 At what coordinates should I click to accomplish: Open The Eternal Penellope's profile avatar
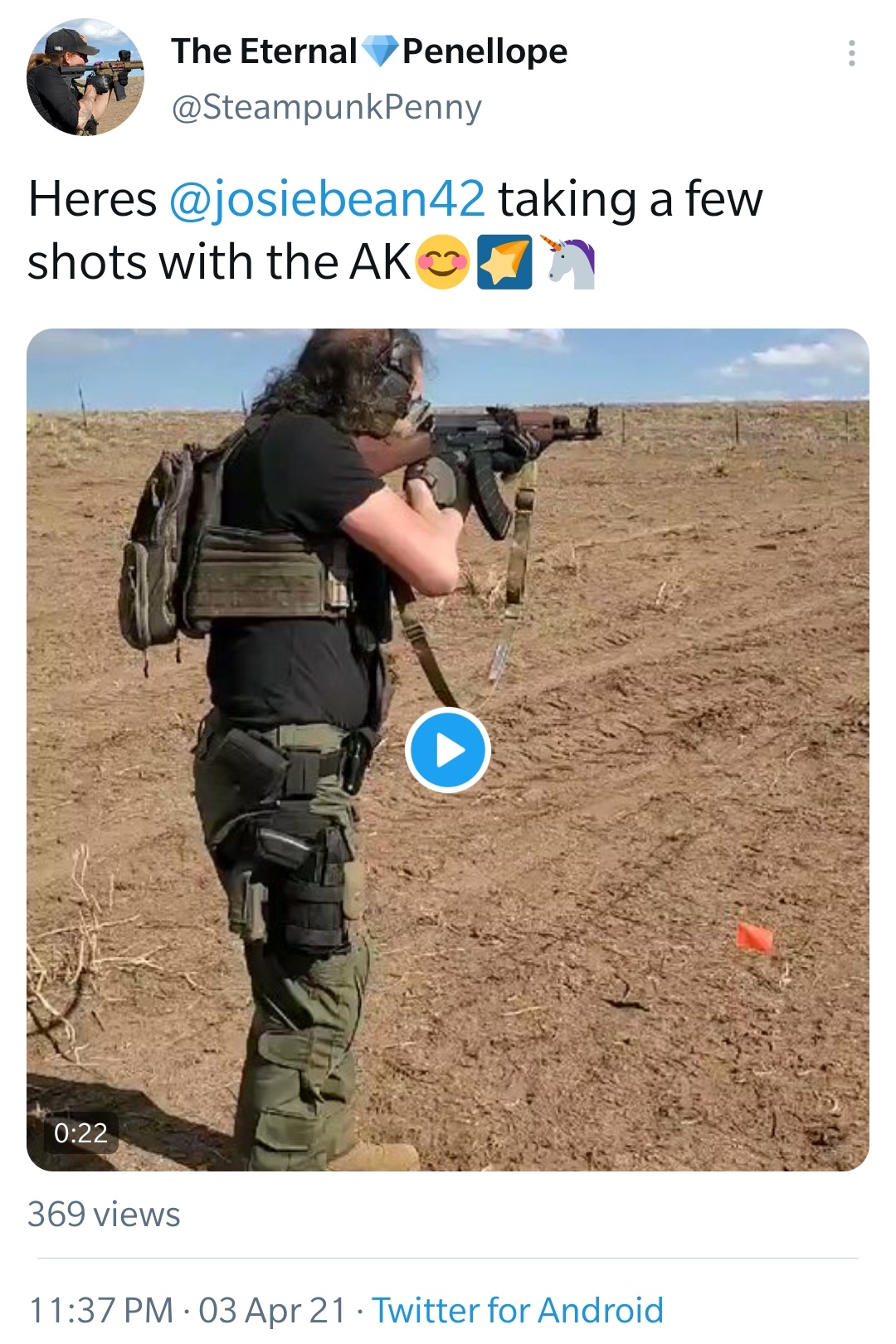(85, 77)
